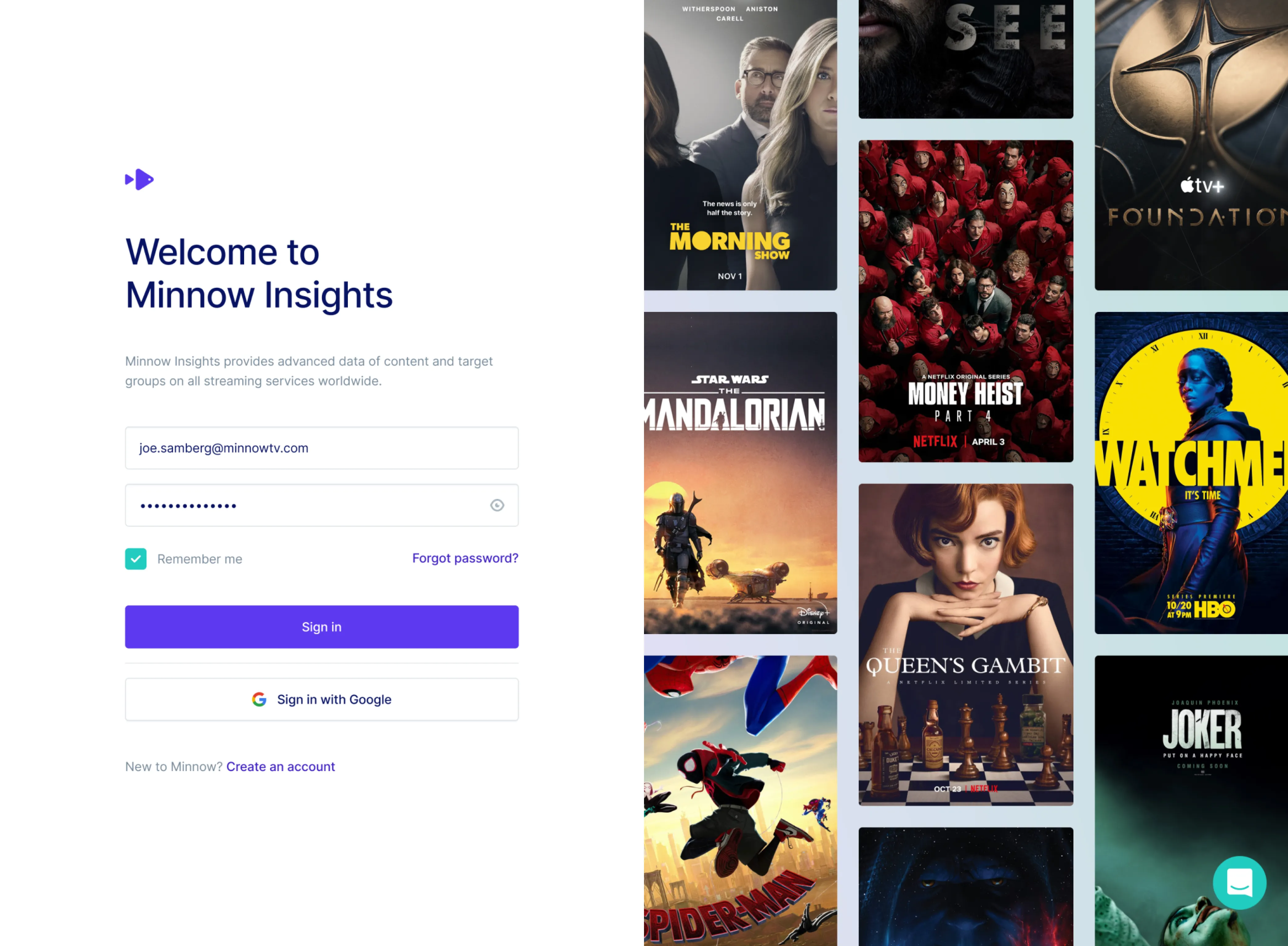Open the chat support bubble icon
Image resolution: width=1288 pixels, height=946 pixels.
point(1239,883)
